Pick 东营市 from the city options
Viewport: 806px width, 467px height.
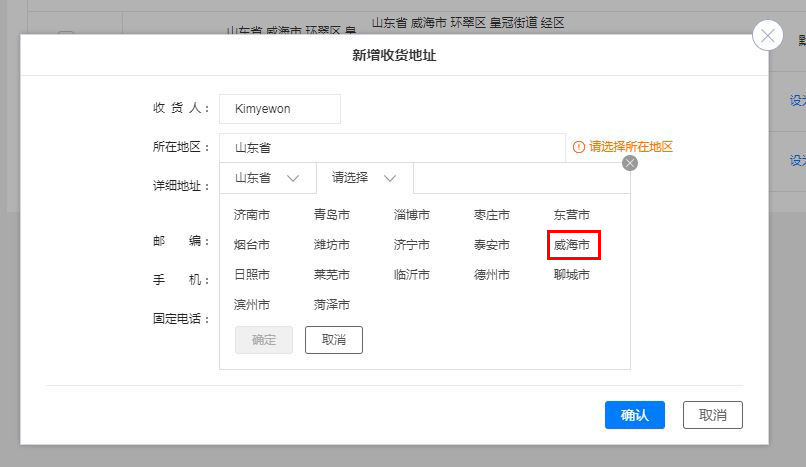(572, 215)
